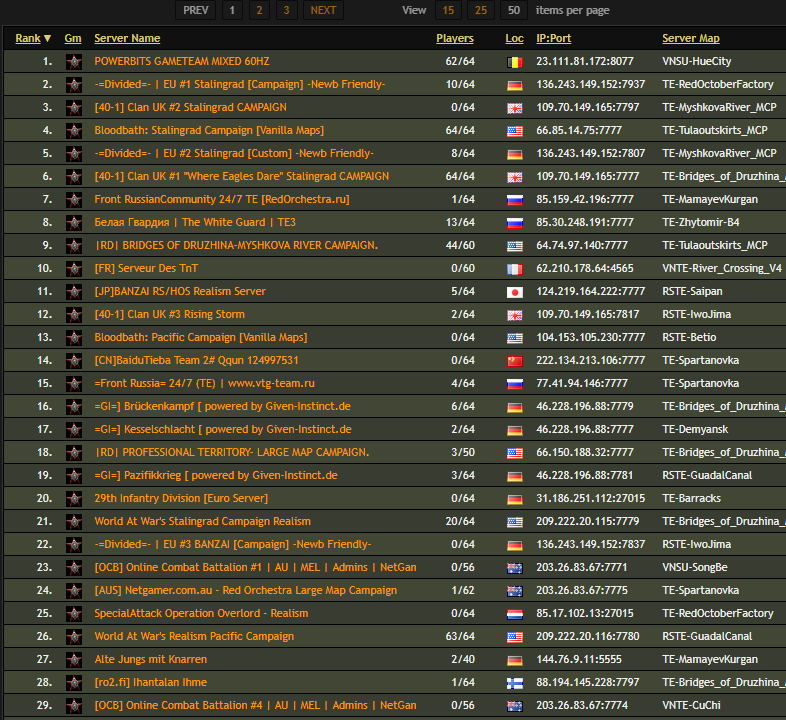This screenshot has height=720, width=786.
Task: Click game icon for 29th Infantry Division row
Action: click(x=74, y=499)
